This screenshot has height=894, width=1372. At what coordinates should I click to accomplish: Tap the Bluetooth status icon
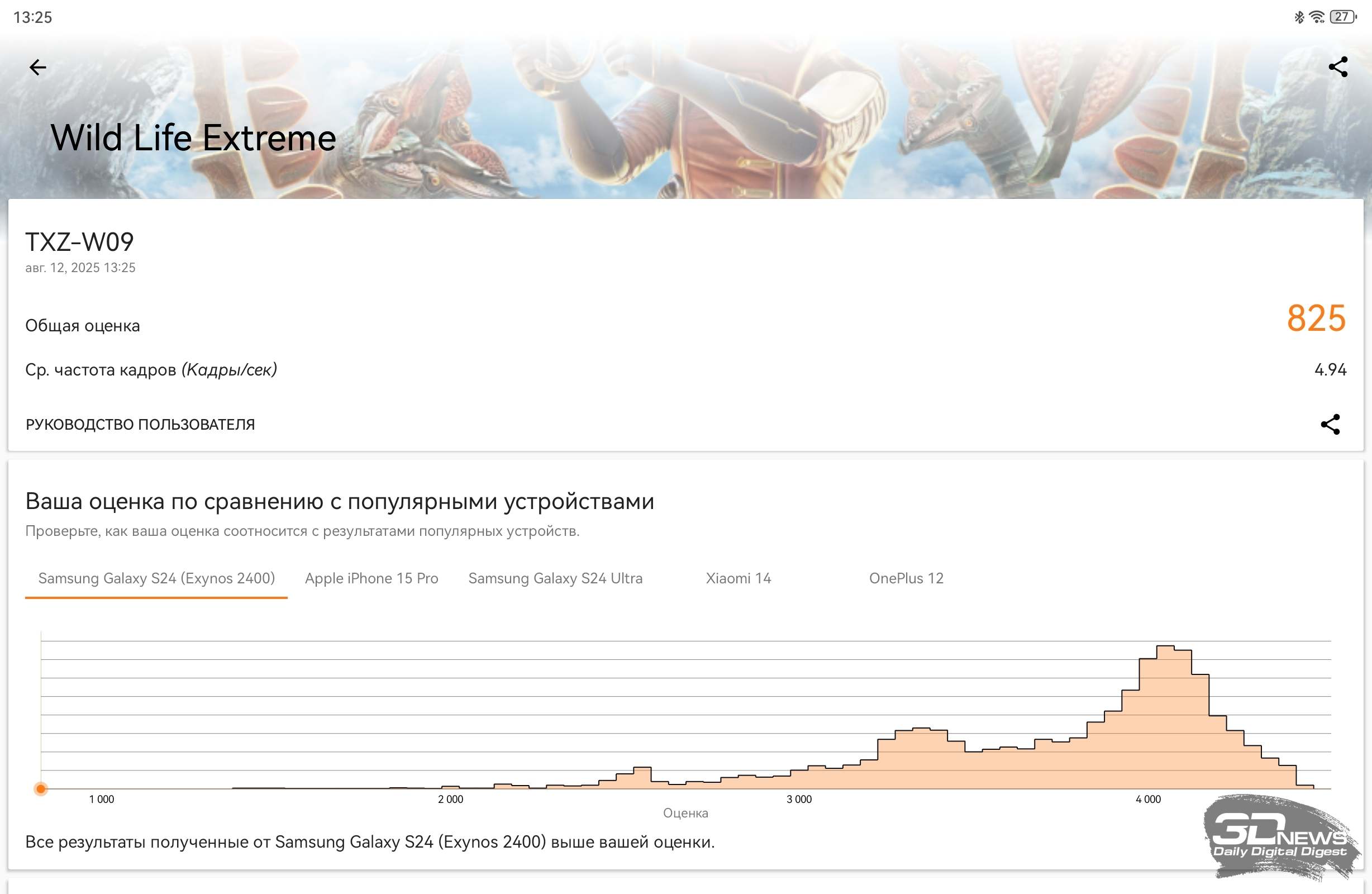point(1299,17)
